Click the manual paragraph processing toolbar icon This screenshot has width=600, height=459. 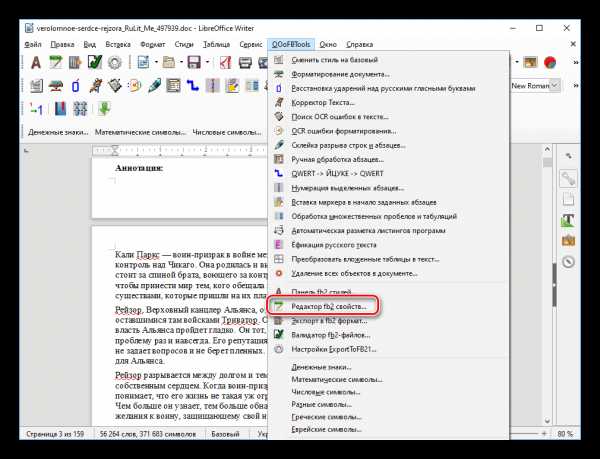click(173, 86)
